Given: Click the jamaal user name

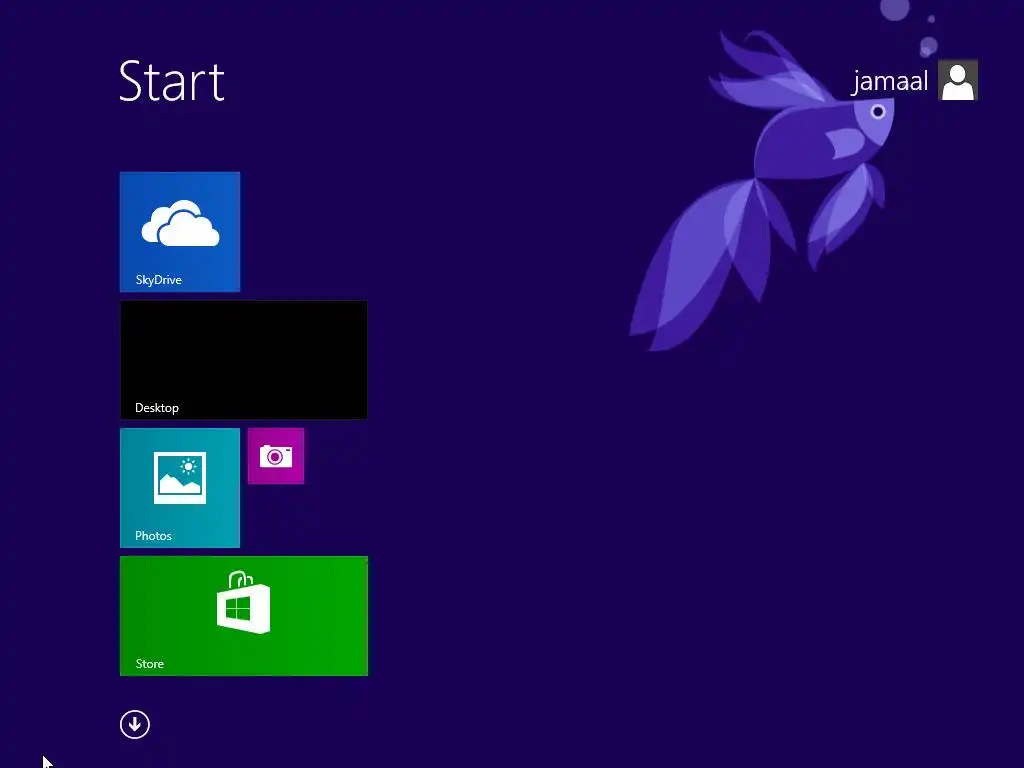Looking at the screenshot, I should [x=889, y=81].
